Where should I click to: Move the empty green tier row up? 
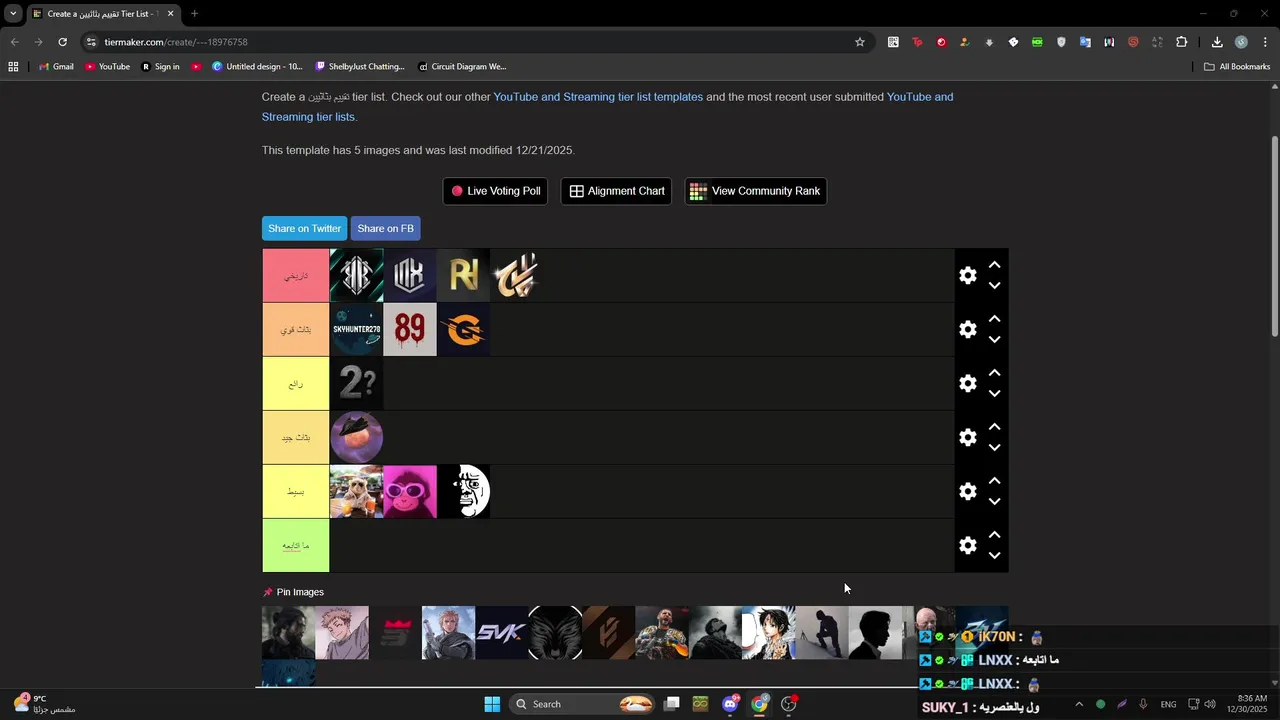(994, 535)
